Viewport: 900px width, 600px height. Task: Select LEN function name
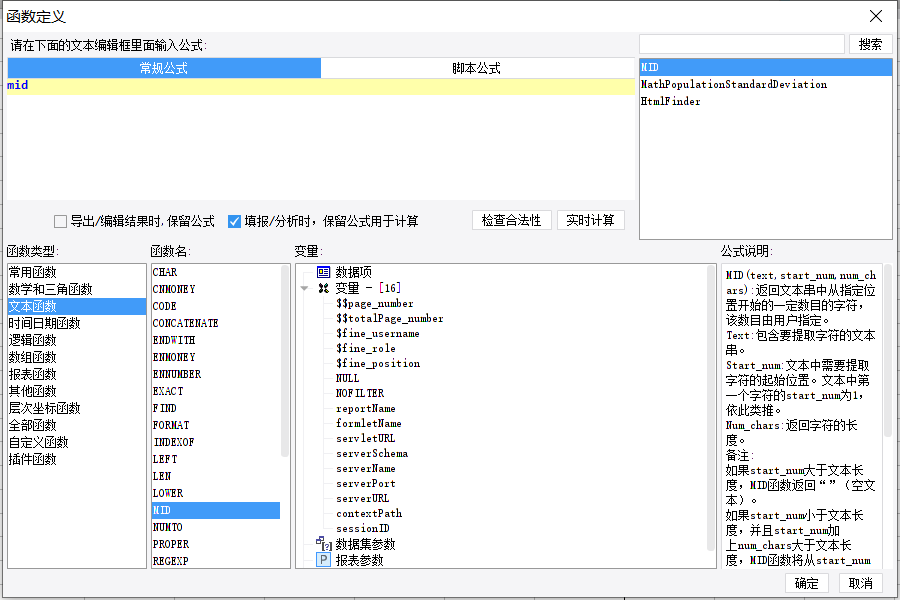tap(216, 476)
